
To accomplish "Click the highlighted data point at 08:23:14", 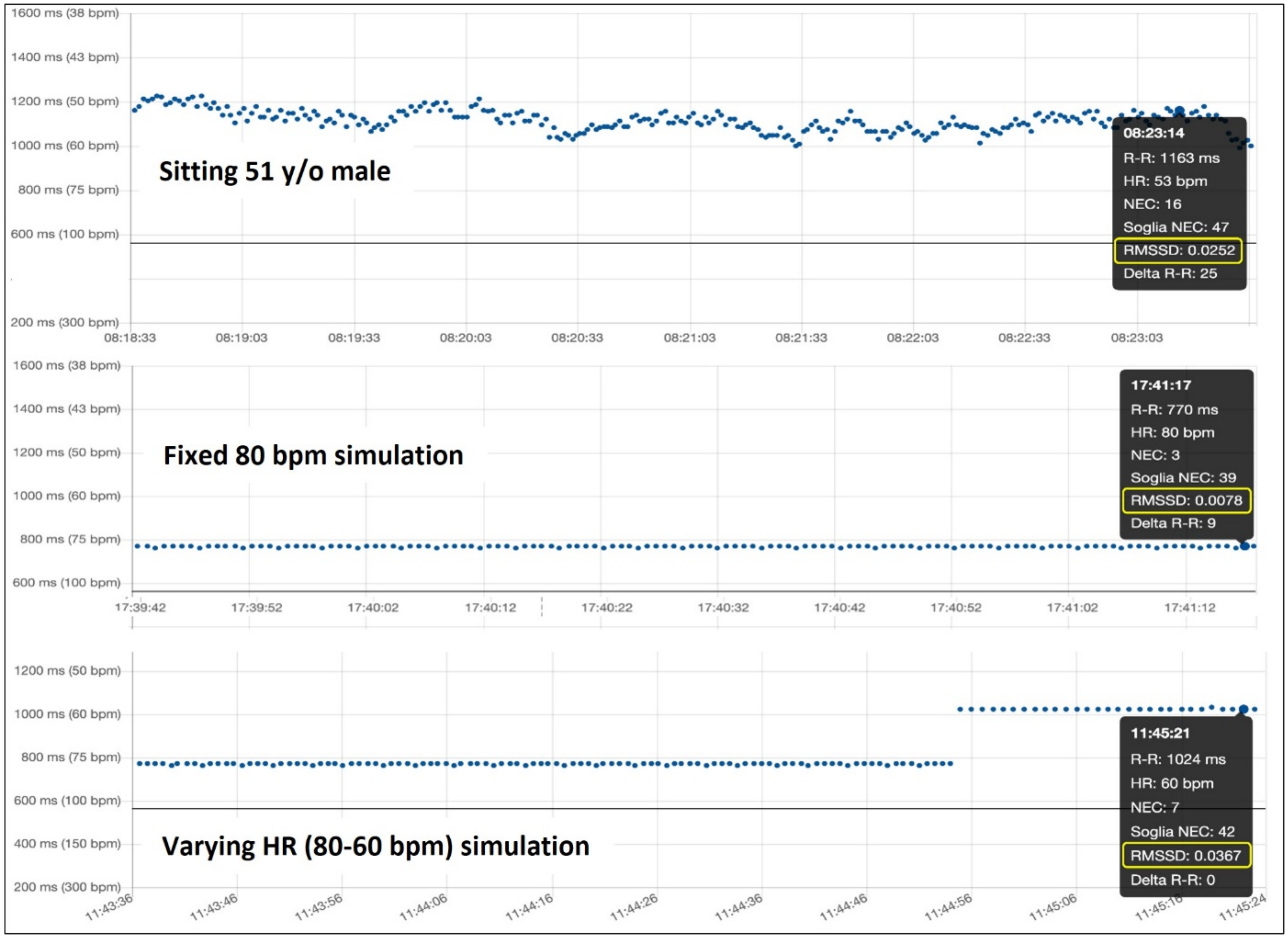I will [x=1180, y=111].
